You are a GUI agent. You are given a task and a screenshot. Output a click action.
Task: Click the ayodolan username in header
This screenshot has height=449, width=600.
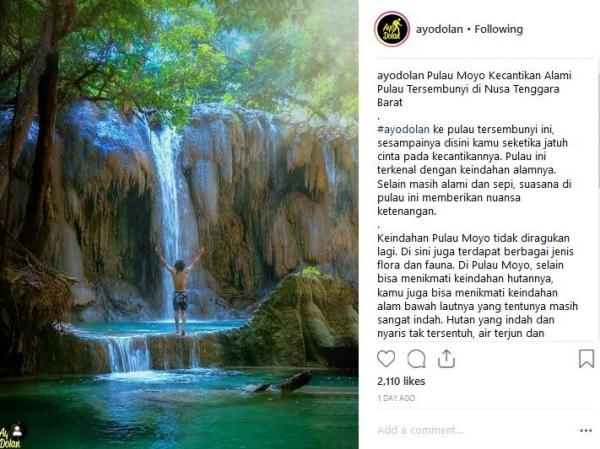(x=439, y=29)
